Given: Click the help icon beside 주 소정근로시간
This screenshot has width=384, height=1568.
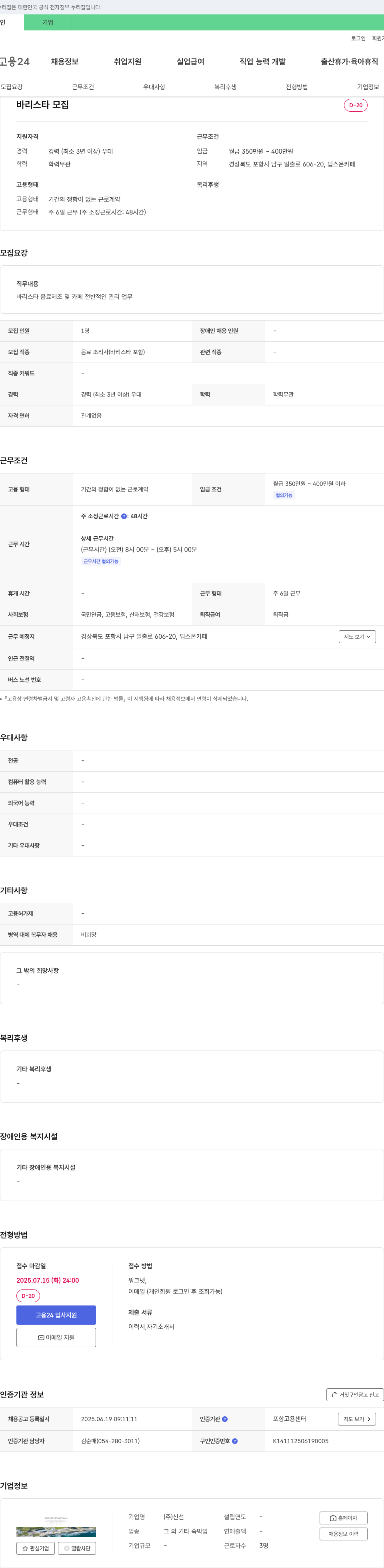Looking at the screenshot, I should pos(124,516).
